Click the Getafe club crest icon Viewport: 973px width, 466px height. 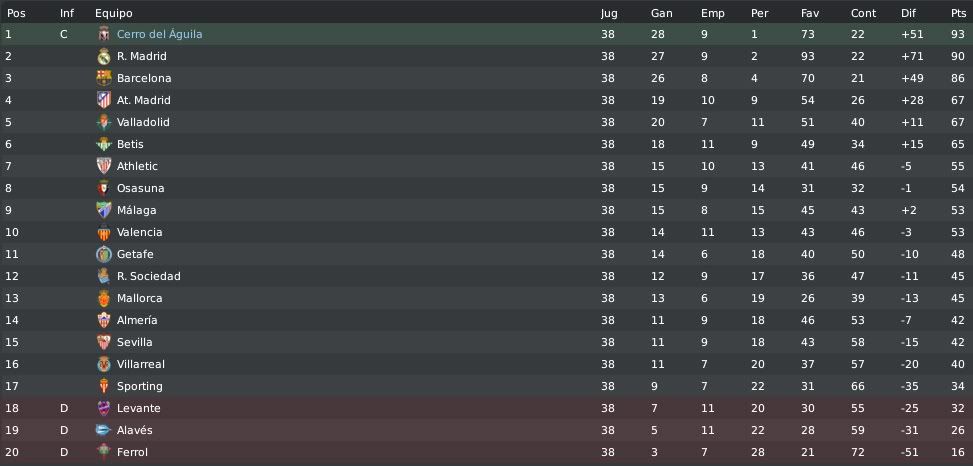104,254
